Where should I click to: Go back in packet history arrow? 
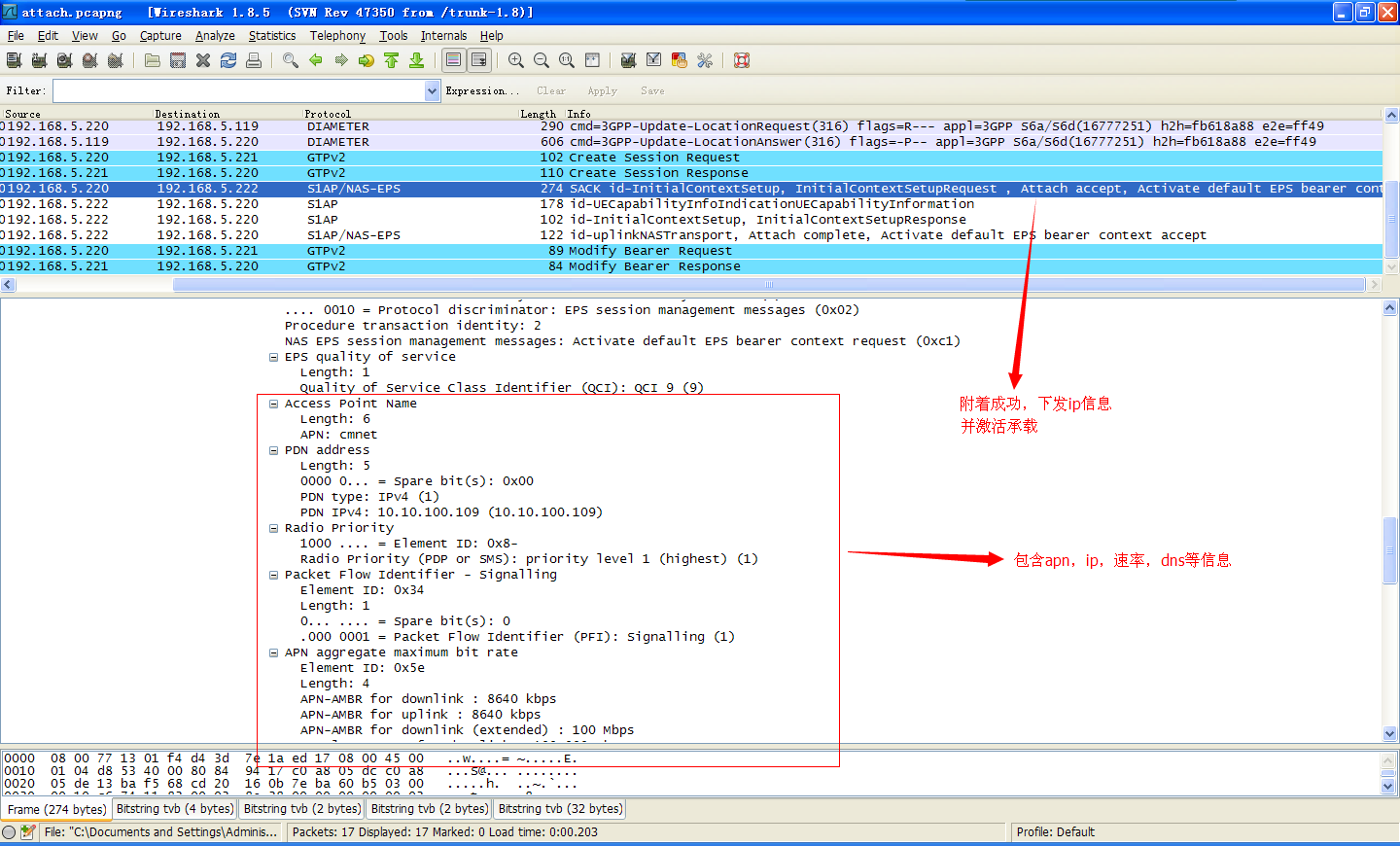316,60
